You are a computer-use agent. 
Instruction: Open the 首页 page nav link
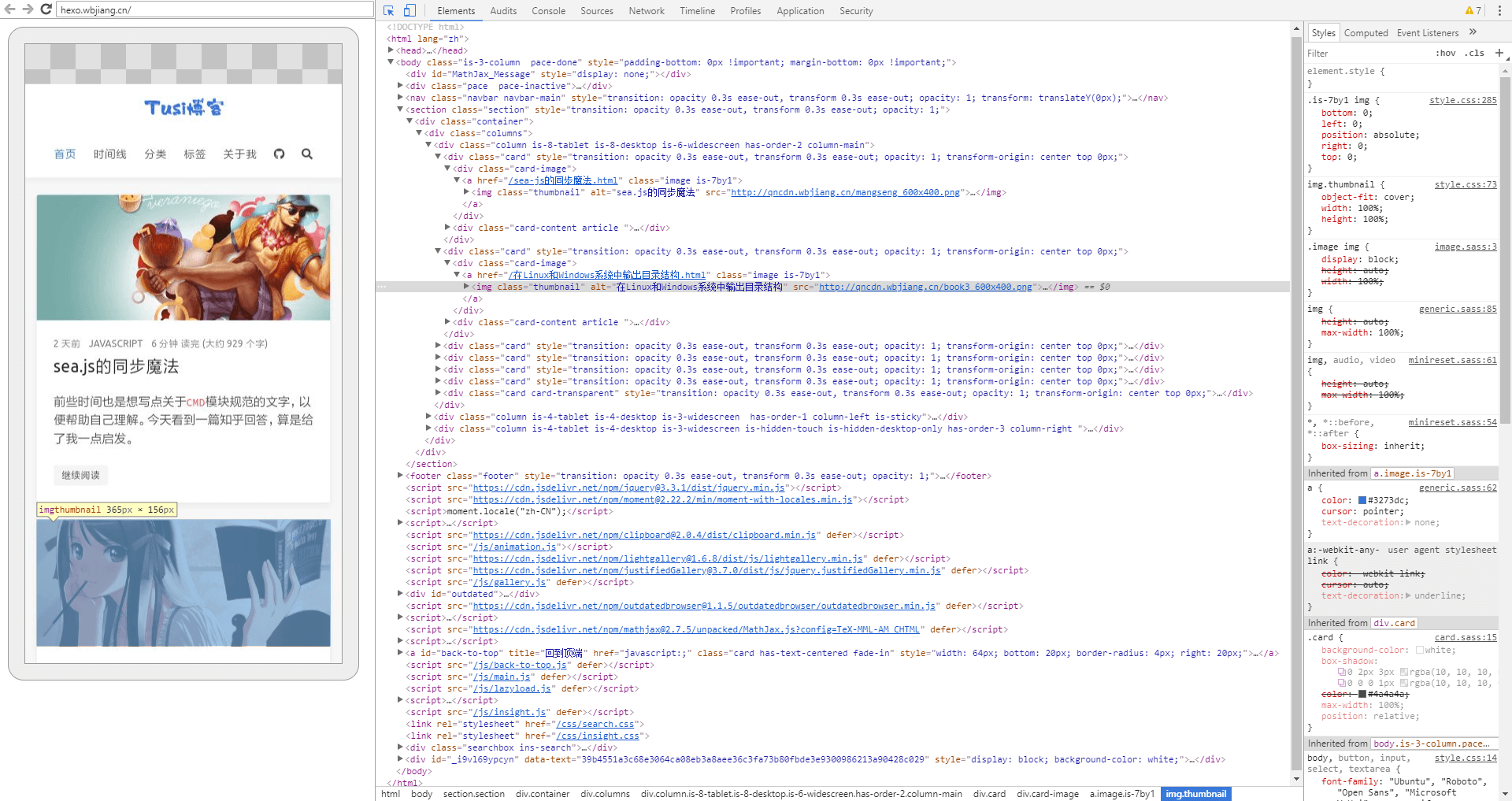click(65, 154)
